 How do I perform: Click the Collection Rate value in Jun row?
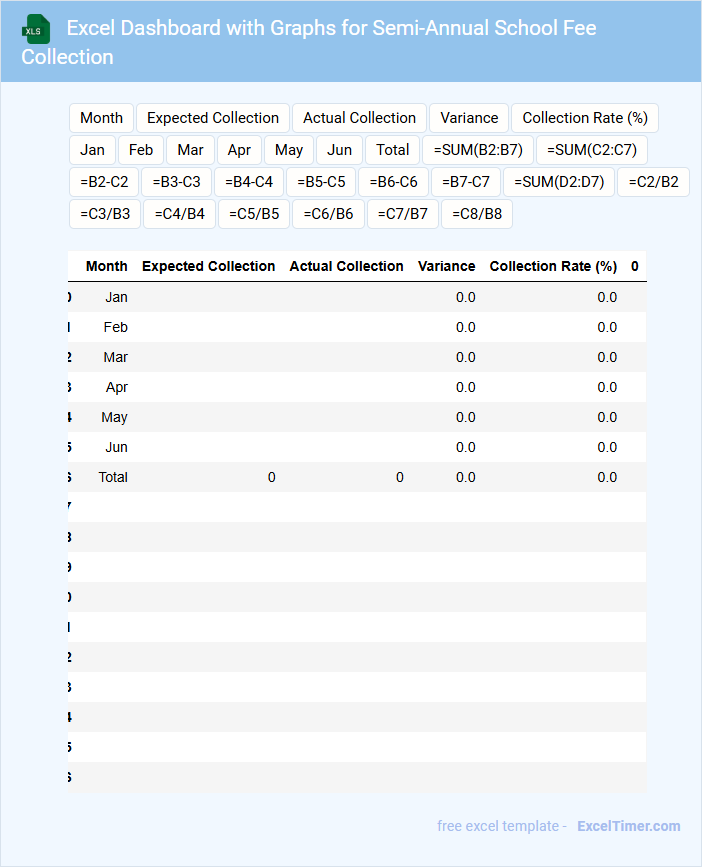tap(607, 447)
